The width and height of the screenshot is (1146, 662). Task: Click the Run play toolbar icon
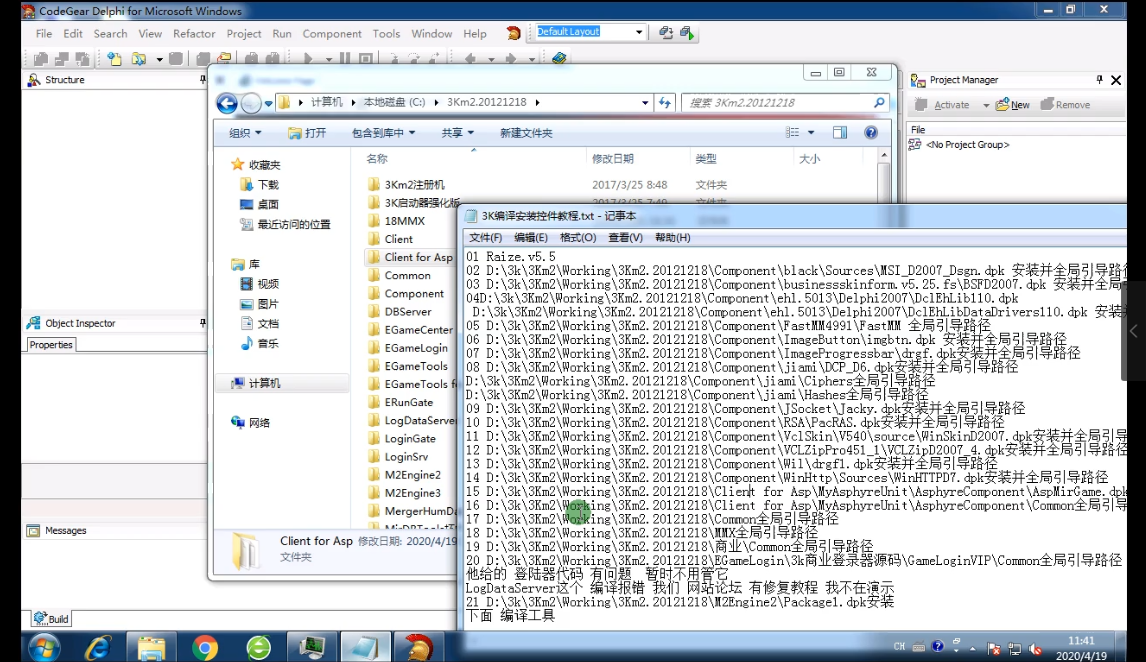308,58
